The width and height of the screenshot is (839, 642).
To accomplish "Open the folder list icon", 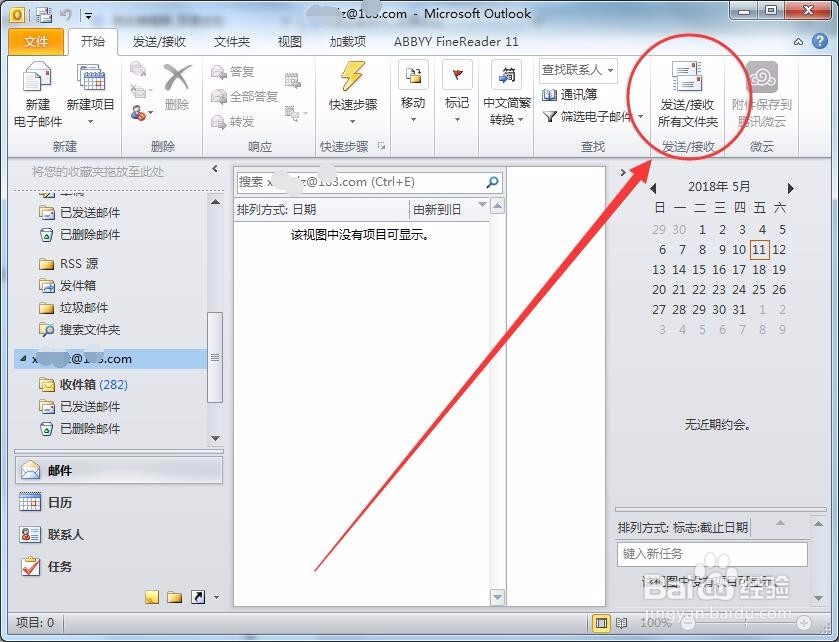I will click(174, 597).
